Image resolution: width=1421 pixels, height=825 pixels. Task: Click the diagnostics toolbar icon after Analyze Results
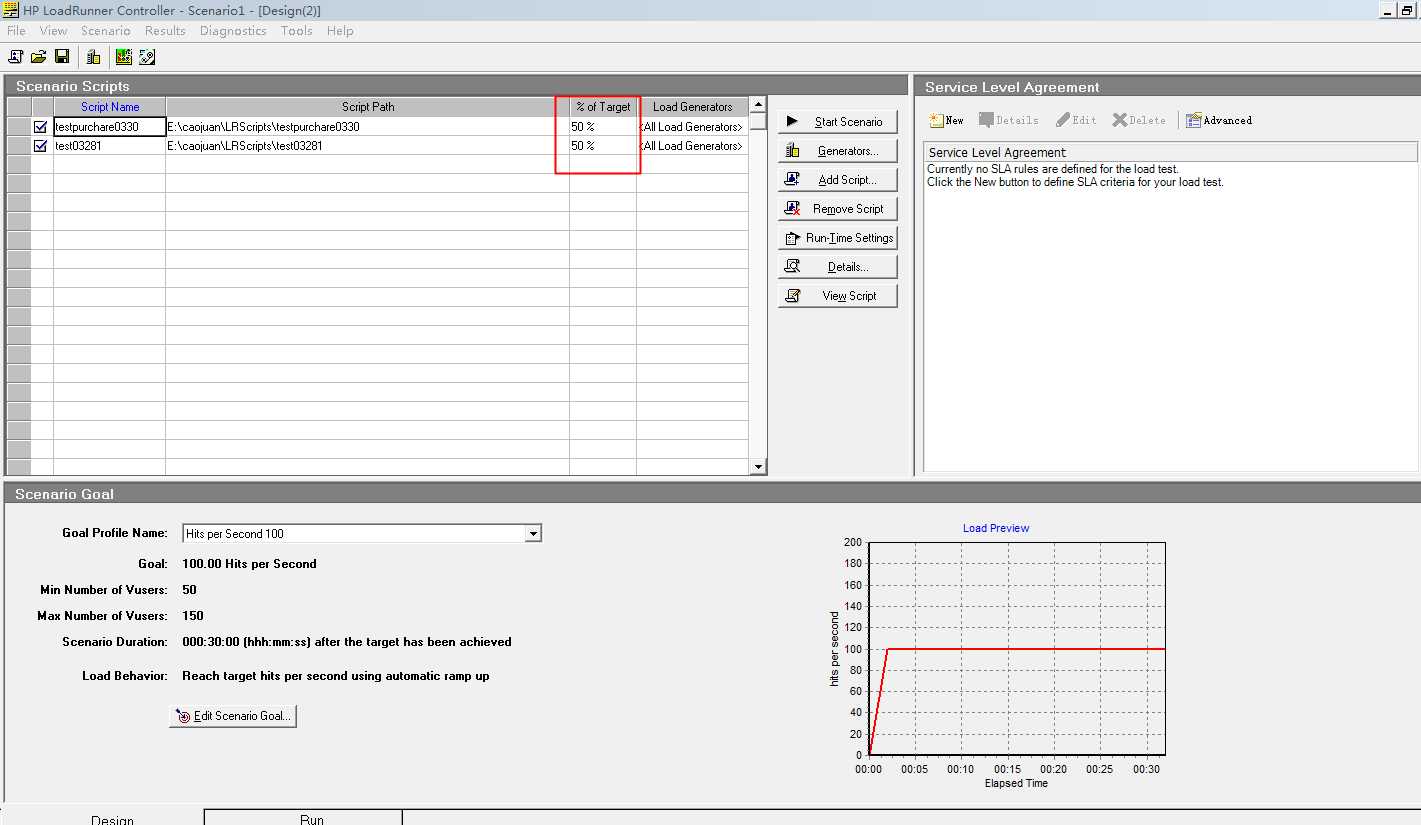coord(147,57)
